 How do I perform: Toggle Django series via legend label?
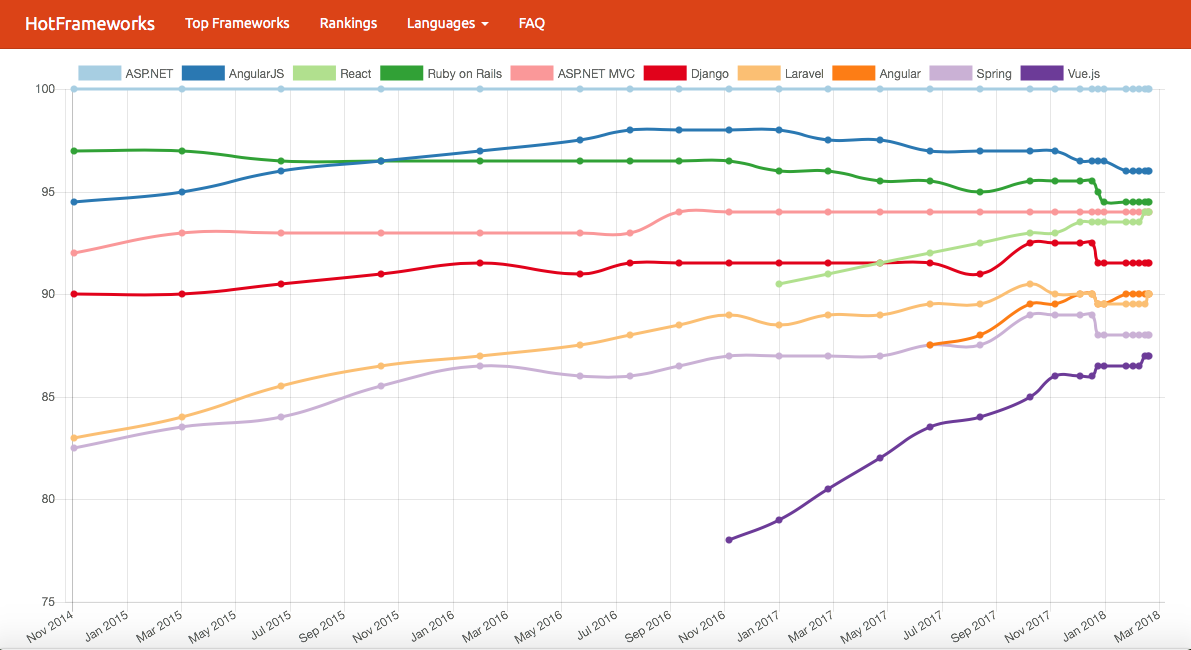709,74
